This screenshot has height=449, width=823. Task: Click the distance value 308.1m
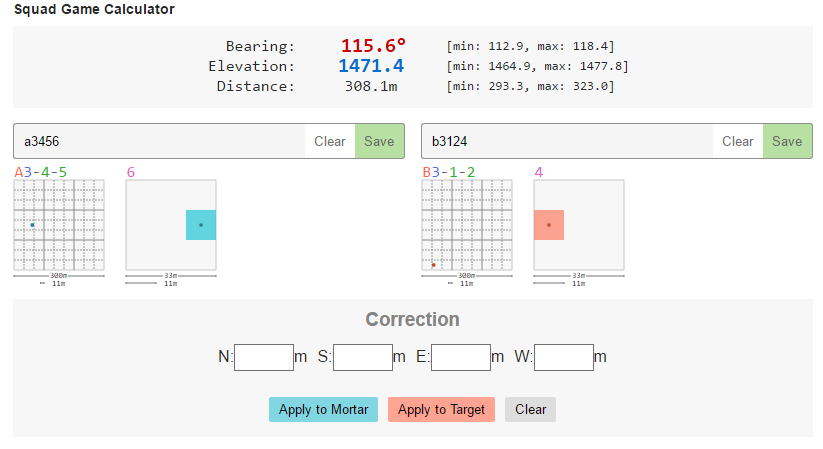[x=371, y=86]
